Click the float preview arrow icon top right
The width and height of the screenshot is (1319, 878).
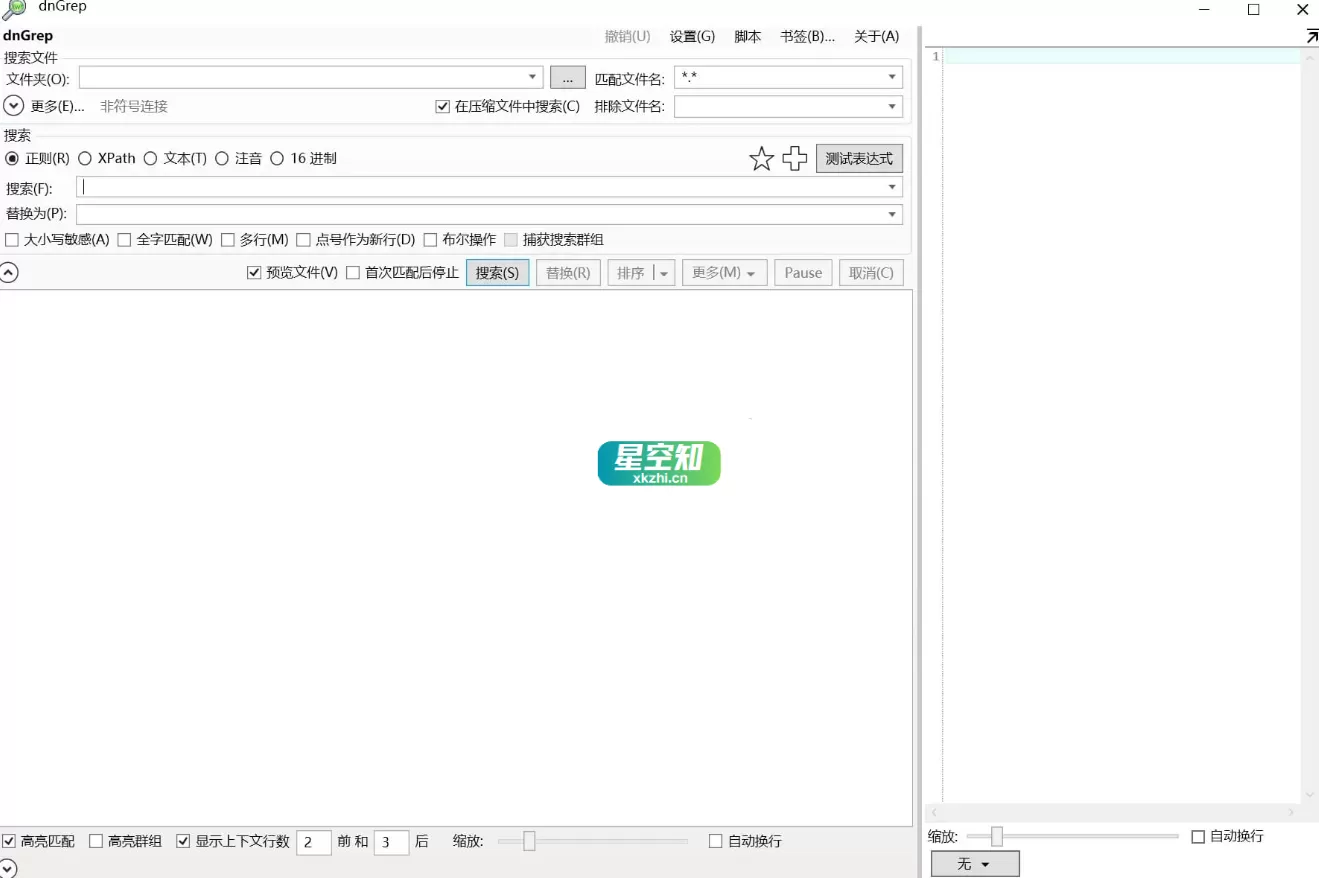(x=1312, y=34)
